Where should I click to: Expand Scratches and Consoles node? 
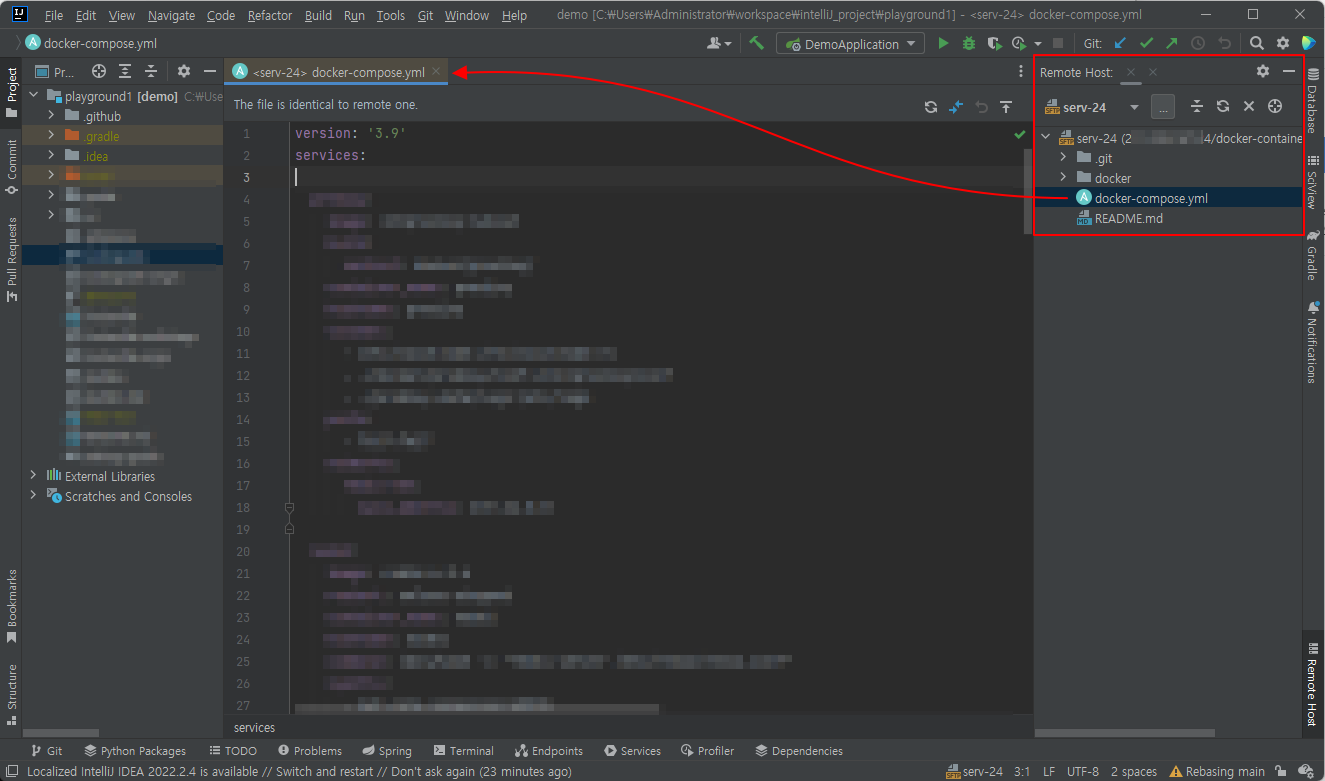click(33, 495)
